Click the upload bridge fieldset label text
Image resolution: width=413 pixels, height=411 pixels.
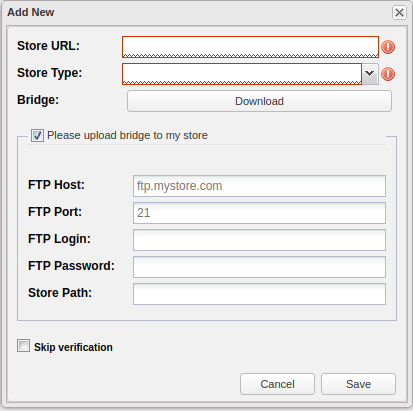(127, 135)
